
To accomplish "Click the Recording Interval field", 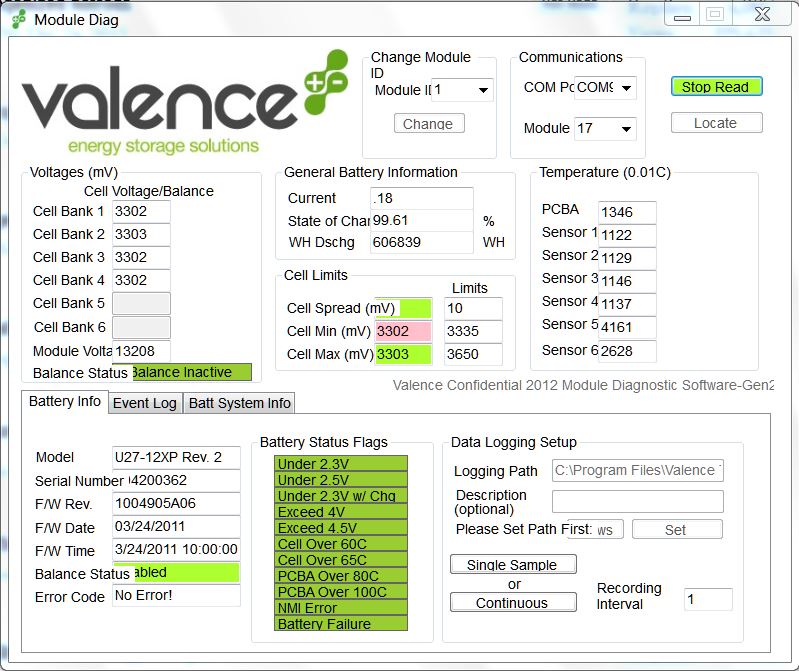I will 708,599.
